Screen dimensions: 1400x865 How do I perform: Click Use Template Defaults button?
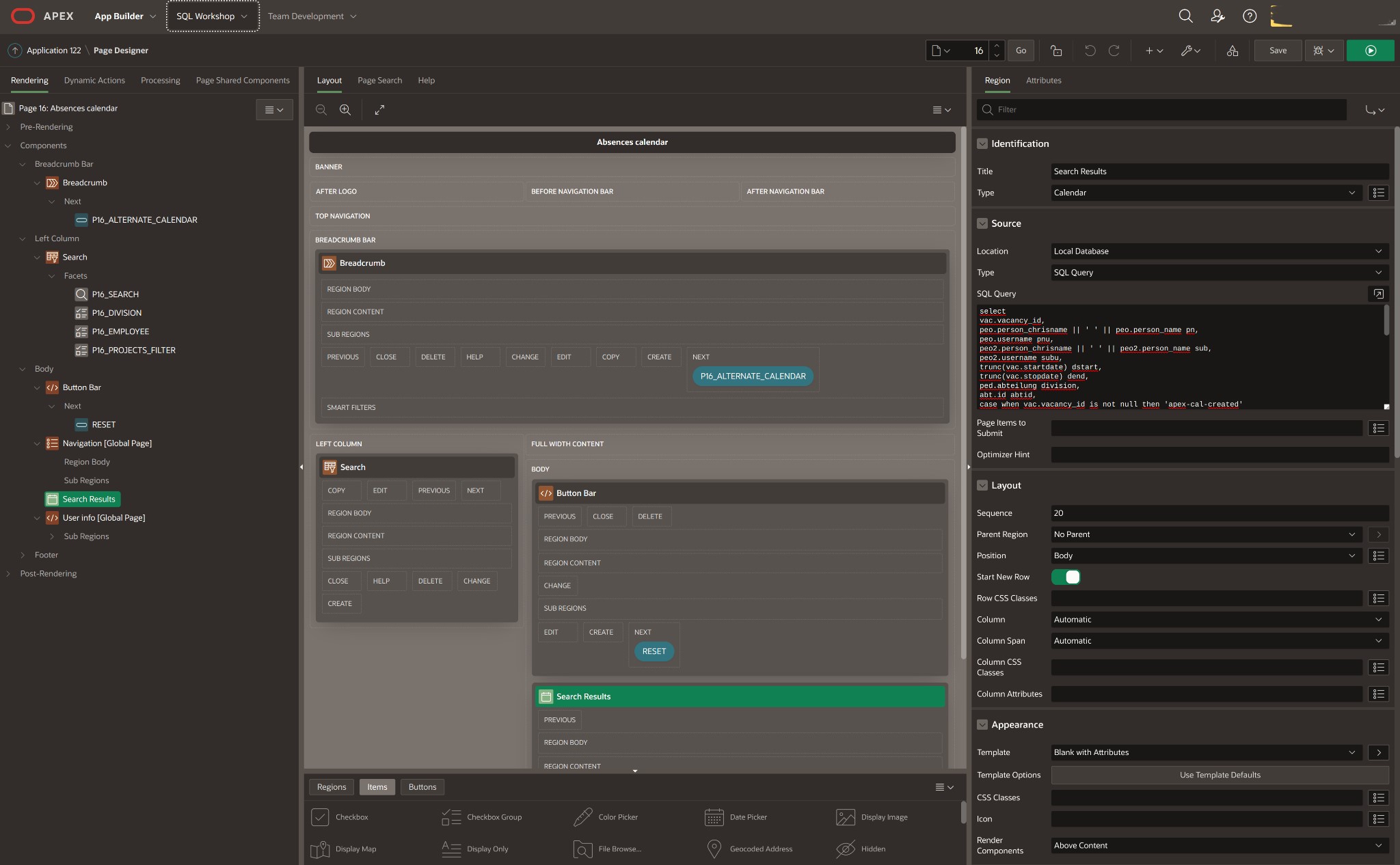click(x=1220, y=775)
